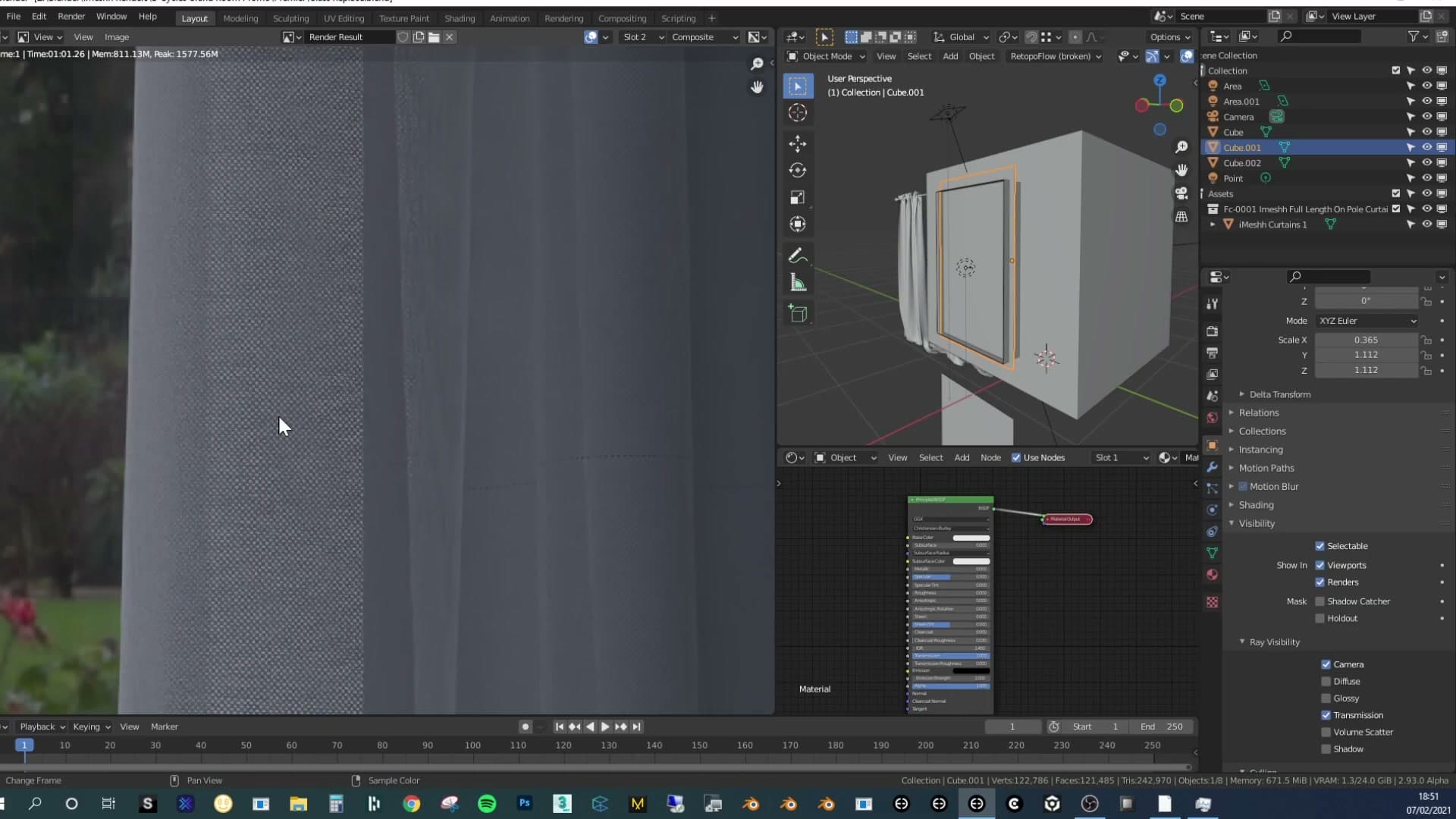Open the File menu
Image resolution: width=1456 pixels, height=819 pixels.
(x=13, y=16)
